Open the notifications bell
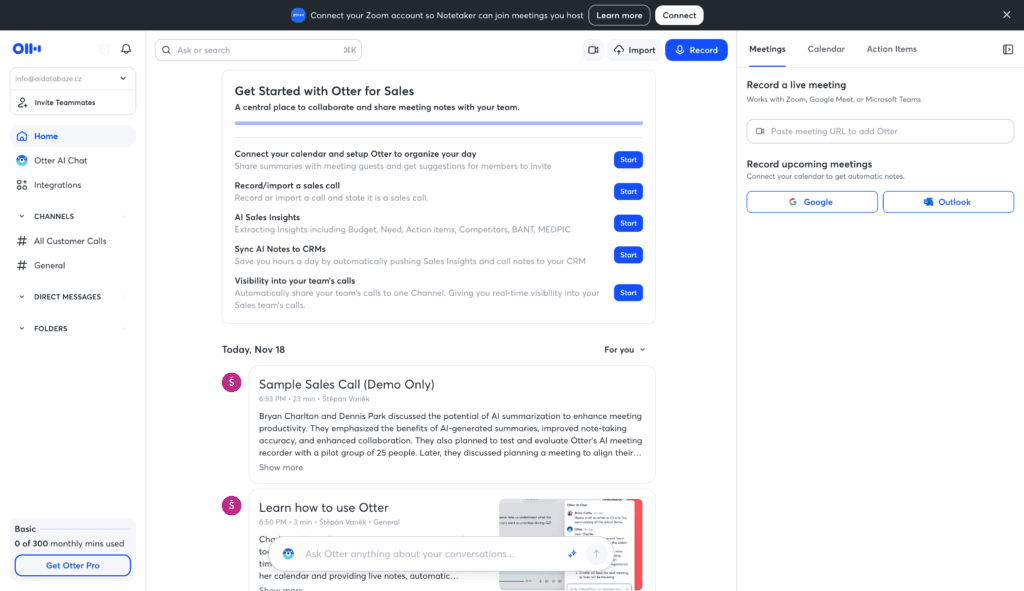 [126, 49]
